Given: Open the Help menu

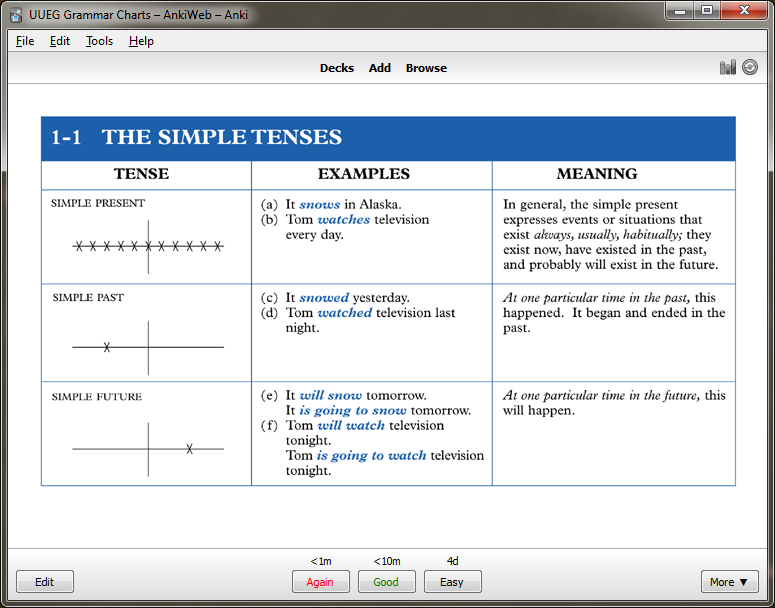Looking at the screenshot, I should (x=141, y=41).
